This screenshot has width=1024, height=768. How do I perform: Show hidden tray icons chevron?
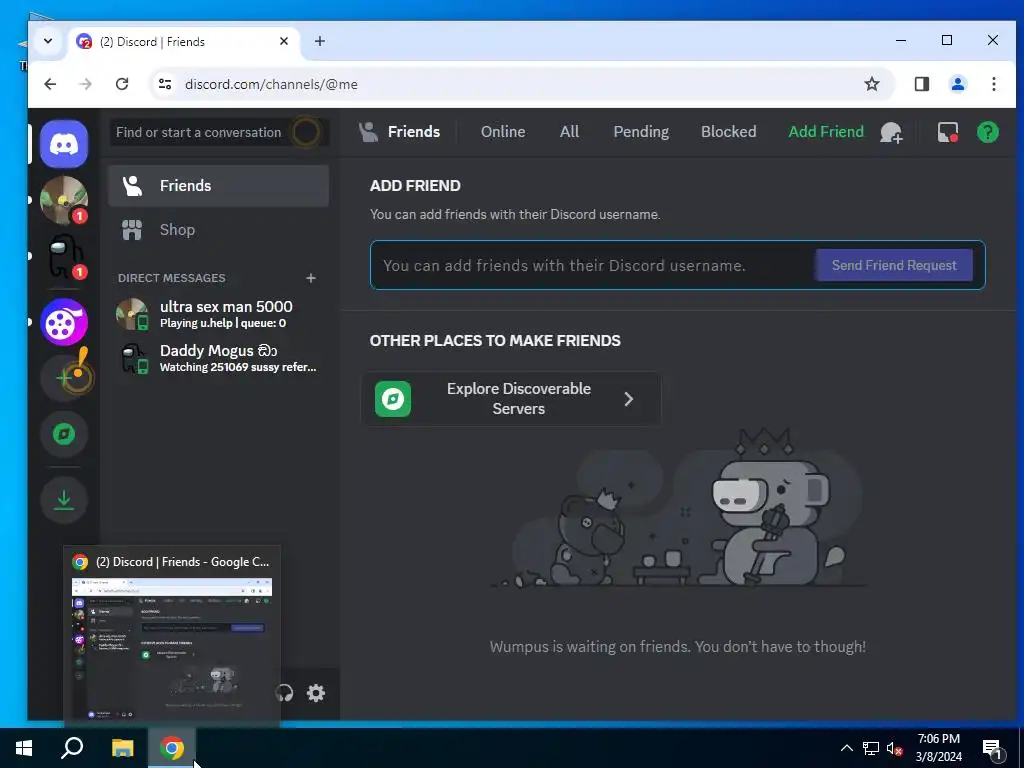(846, 748)
